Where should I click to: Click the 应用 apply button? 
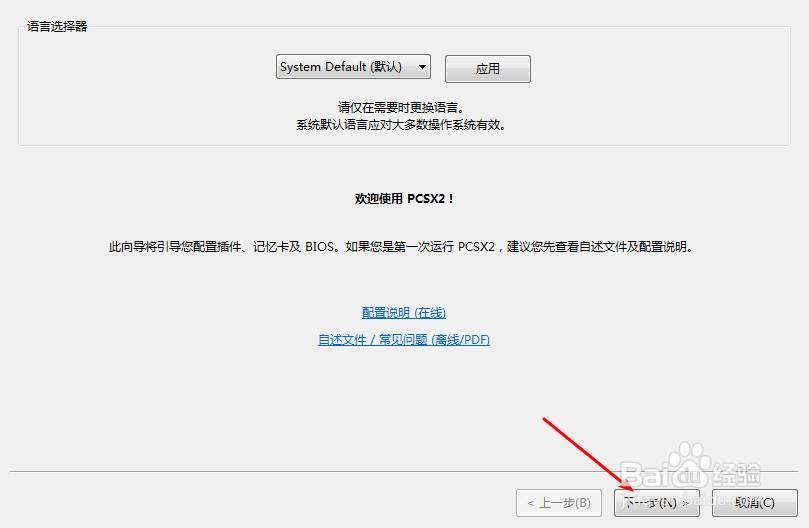[x=488, y=69]
